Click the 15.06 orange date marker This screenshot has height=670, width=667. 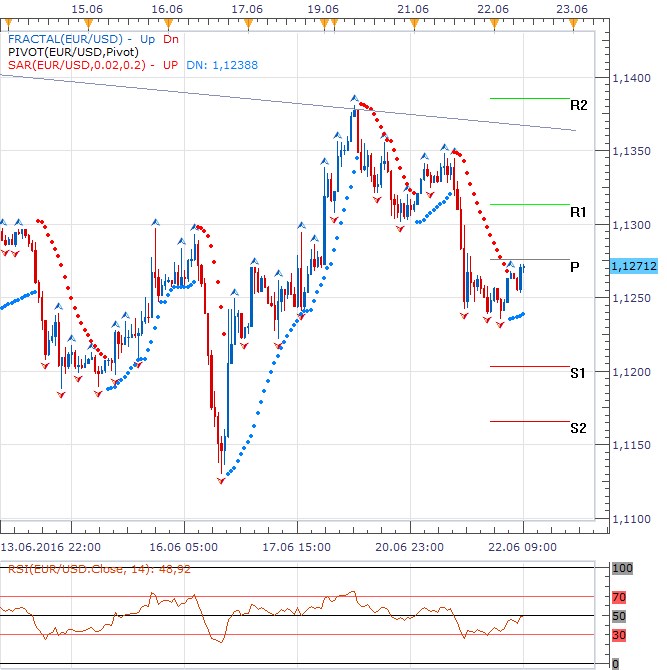point(88,23)
